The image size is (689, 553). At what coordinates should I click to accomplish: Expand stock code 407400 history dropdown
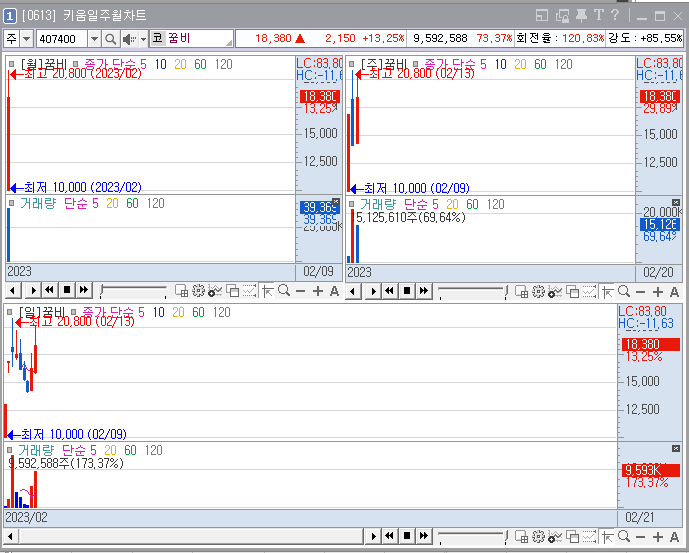point(94,39)
